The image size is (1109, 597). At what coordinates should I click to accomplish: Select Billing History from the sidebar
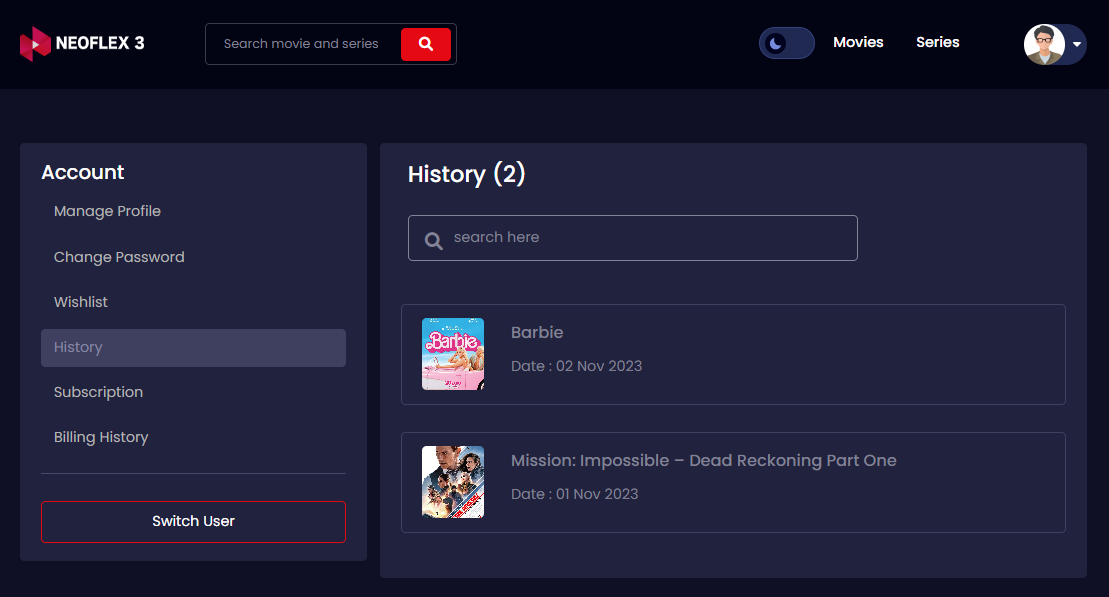[101, 437]
